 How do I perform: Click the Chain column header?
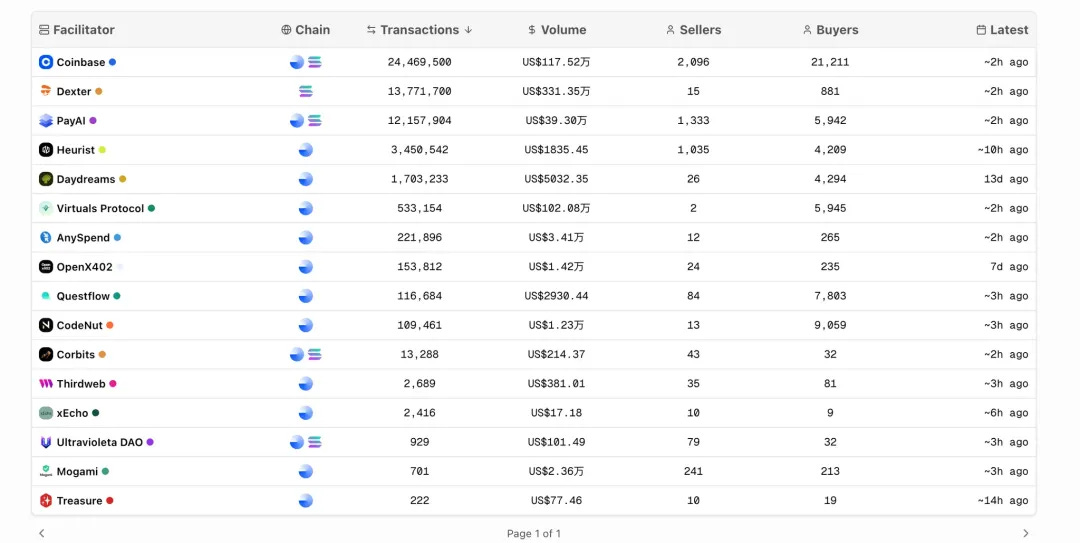coord(306,30)
